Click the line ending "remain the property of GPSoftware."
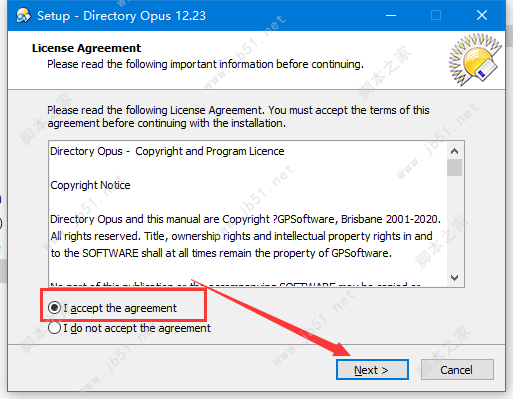513x399 pixels. [221, 253]
